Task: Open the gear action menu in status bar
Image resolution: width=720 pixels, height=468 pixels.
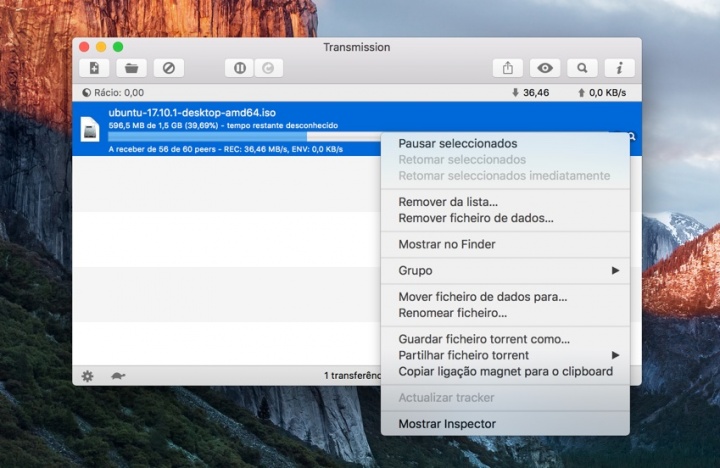Action: pyautogui.click(x=88, y=376)
